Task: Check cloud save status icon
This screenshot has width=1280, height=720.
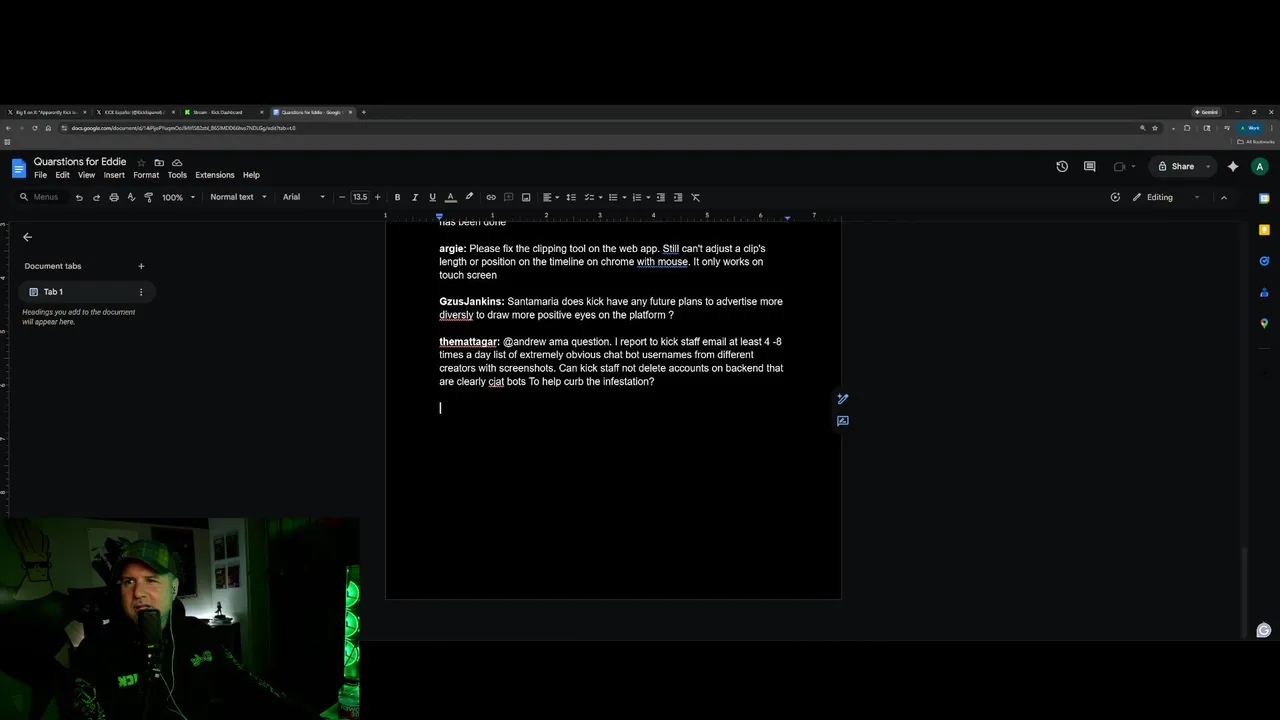Action: pyautogui.click(x=177, y=162)
